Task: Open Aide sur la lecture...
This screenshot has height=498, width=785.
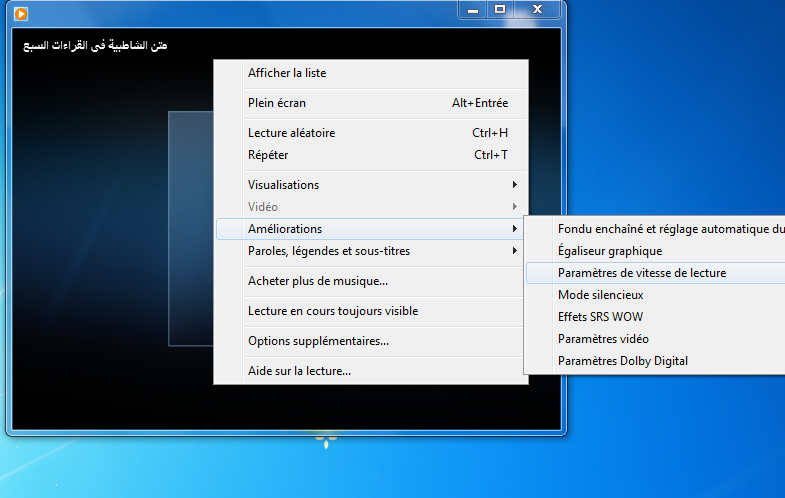Action: point(371,371)
